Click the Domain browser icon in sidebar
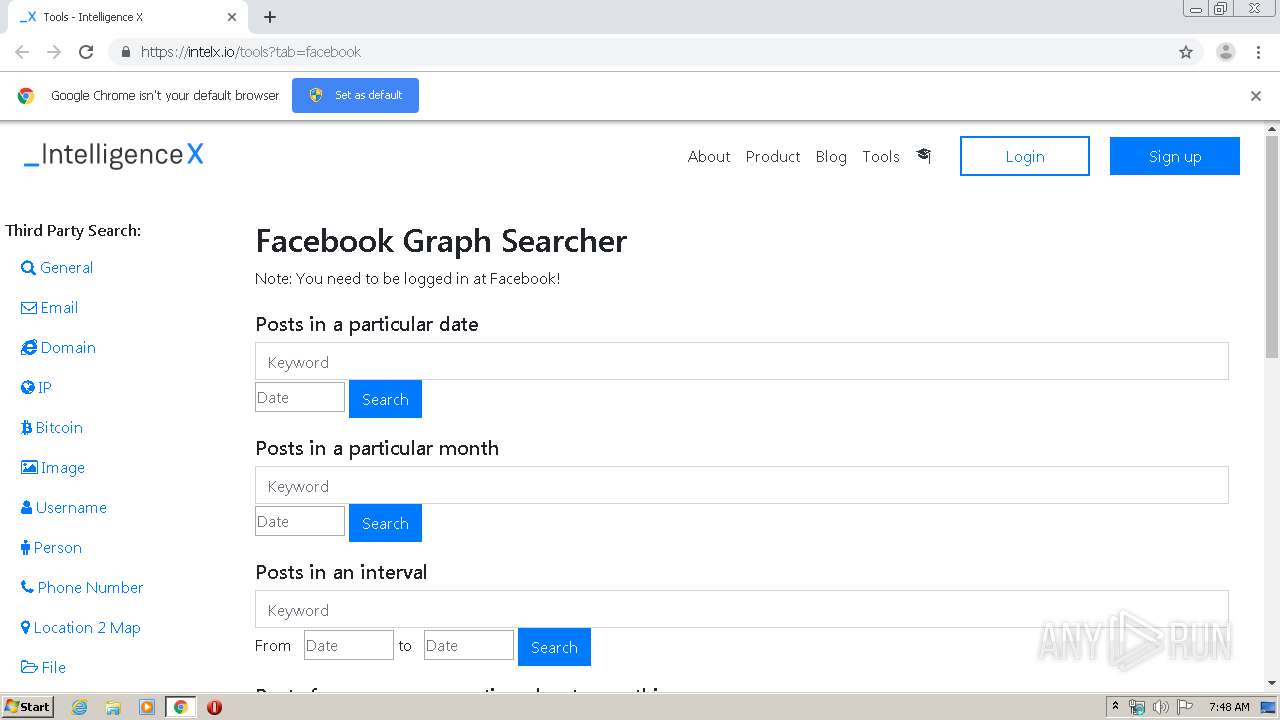Viewport: 1280px width, 720px height. point(29,348)
